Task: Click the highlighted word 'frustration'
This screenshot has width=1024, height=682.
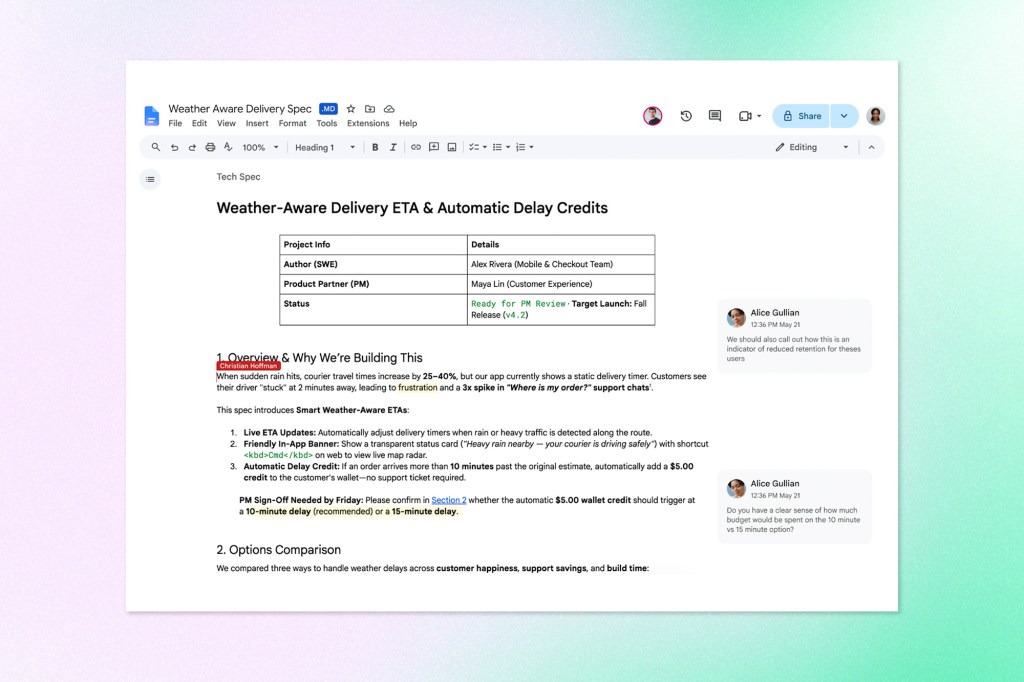Action: 418,387
